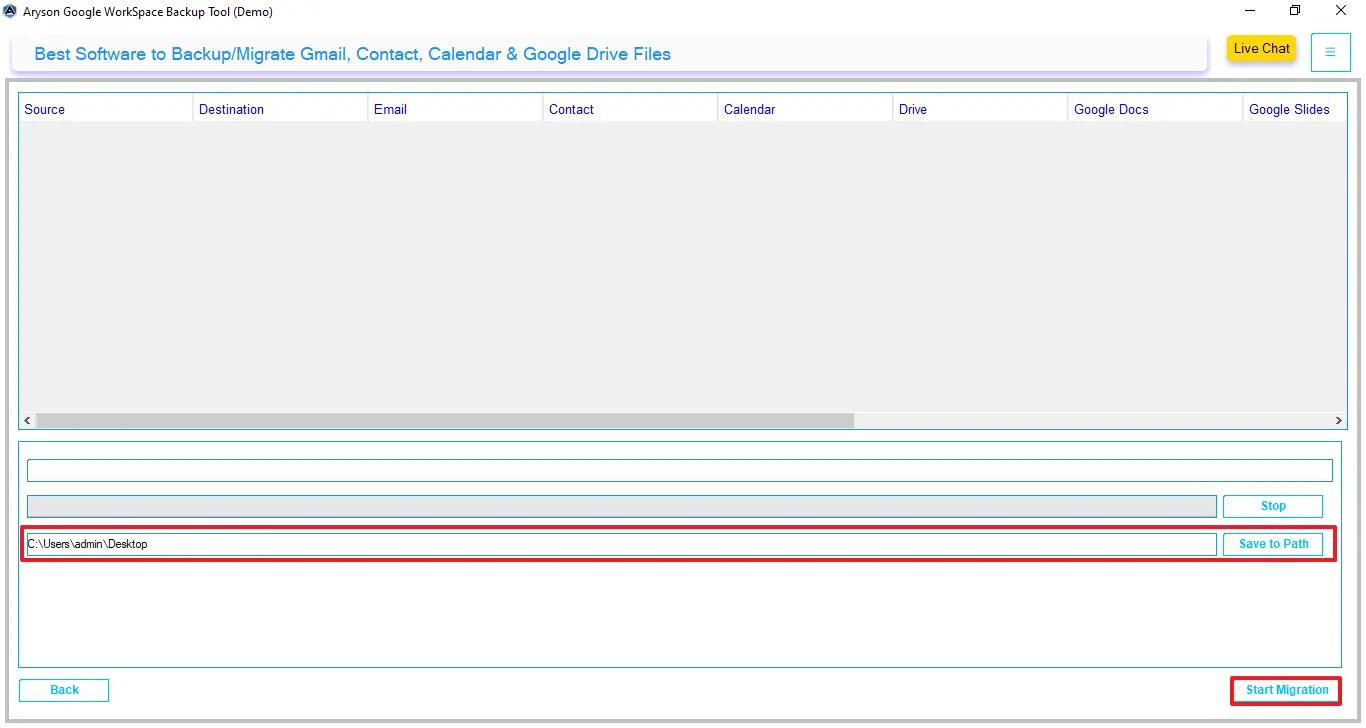1366x728 pixels.
Task: Click the path field showing C:\Users\admin\Desktop
Action: pyautogui.click(x=620, y=543)
